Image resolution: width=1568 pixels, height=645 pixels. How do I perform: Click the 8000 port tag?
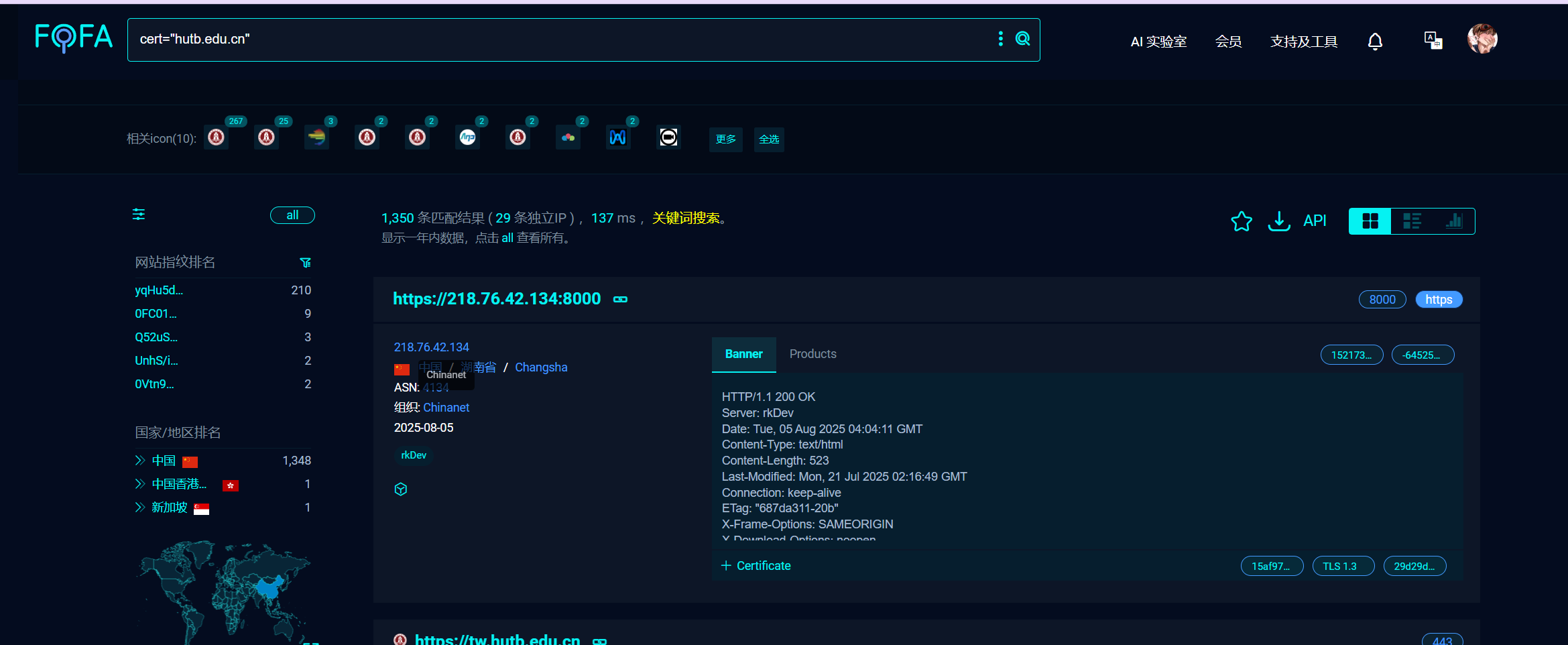point(1382,300)
